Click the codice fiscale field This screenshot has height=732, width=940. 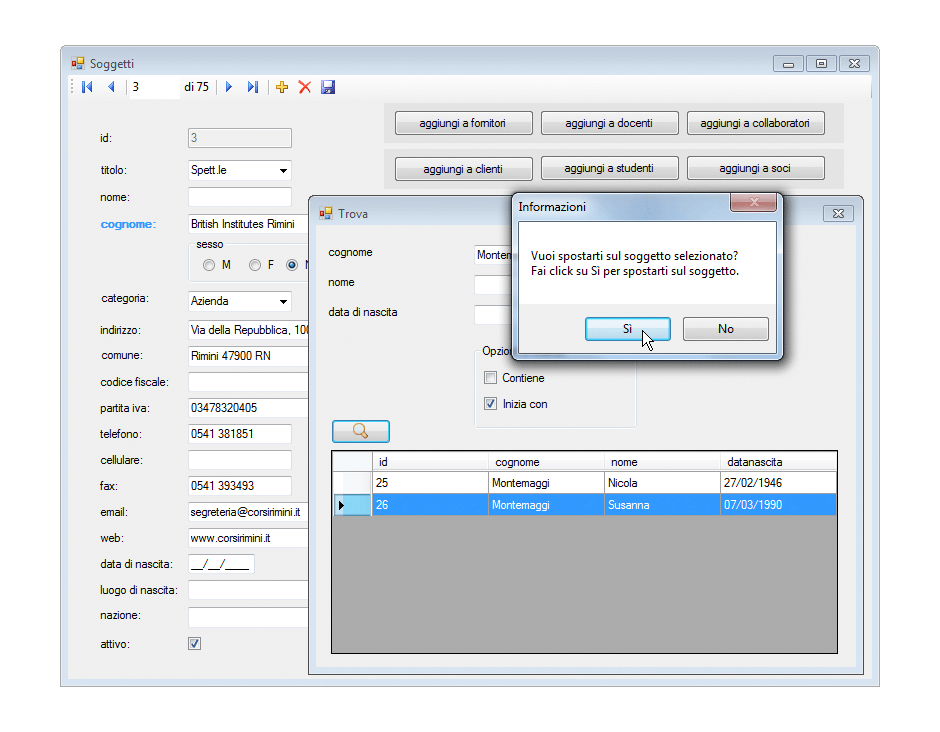click(x=248, y=382)
